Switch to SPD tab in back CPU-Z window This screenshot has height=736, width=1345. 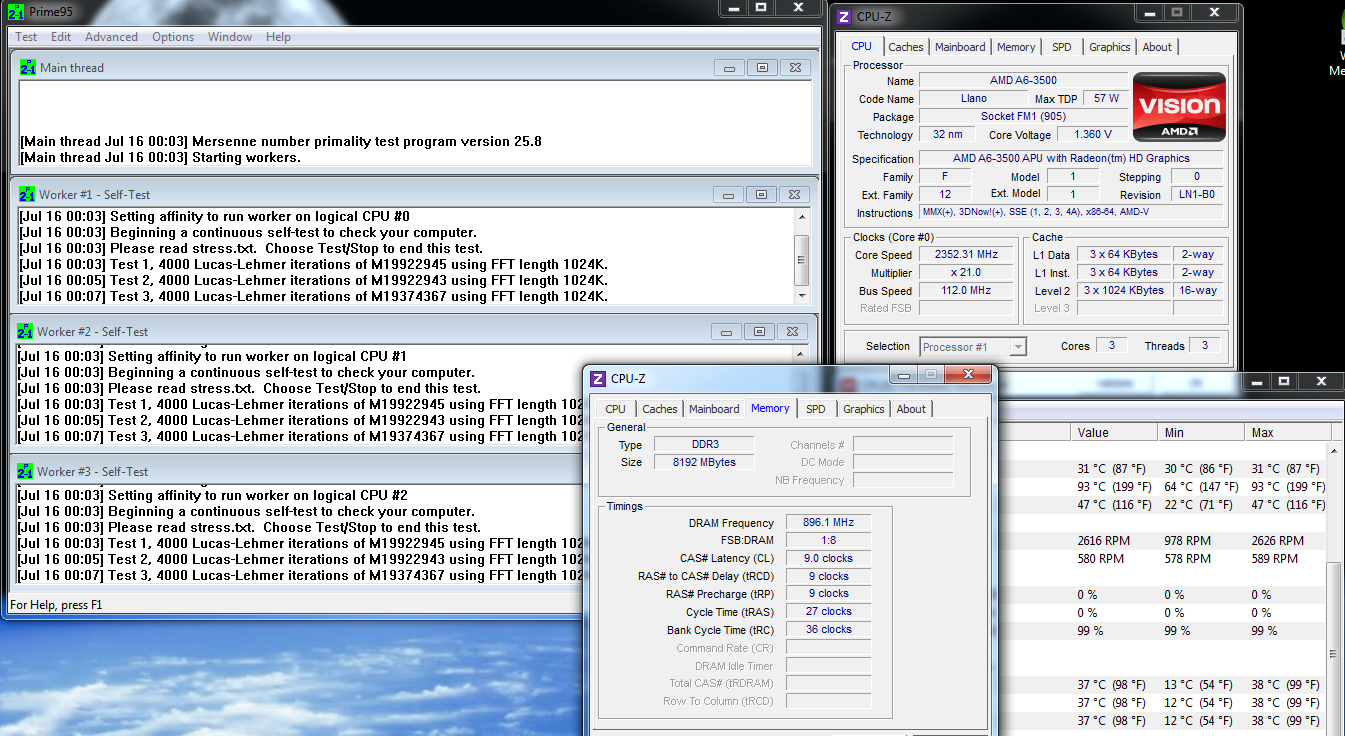click(x=1061, y=47)
